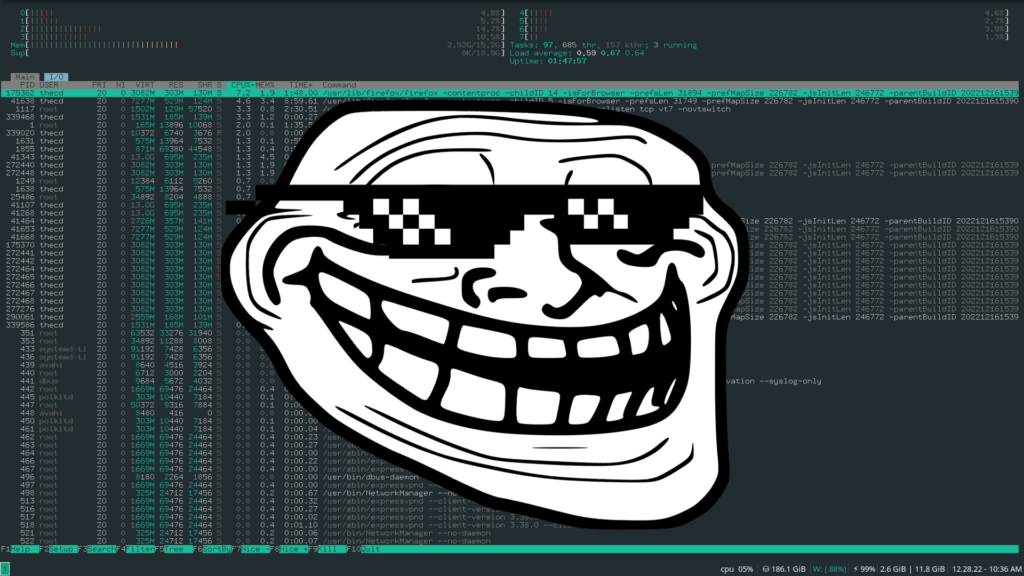Toggle Tree view with the F5 button
Image resolution: width=1024 pixels, height=576 pixels.
tap(173, 549)
